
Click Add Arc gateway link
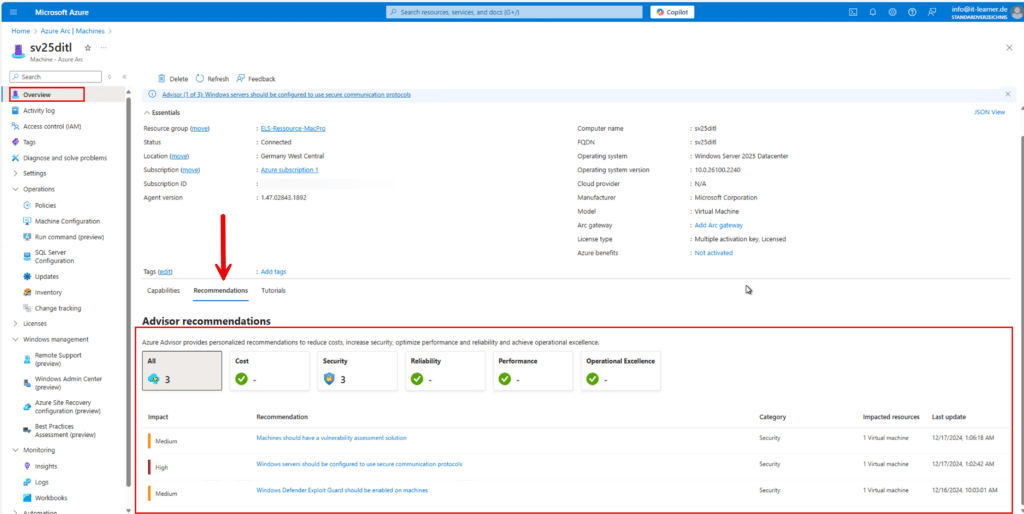718,225
